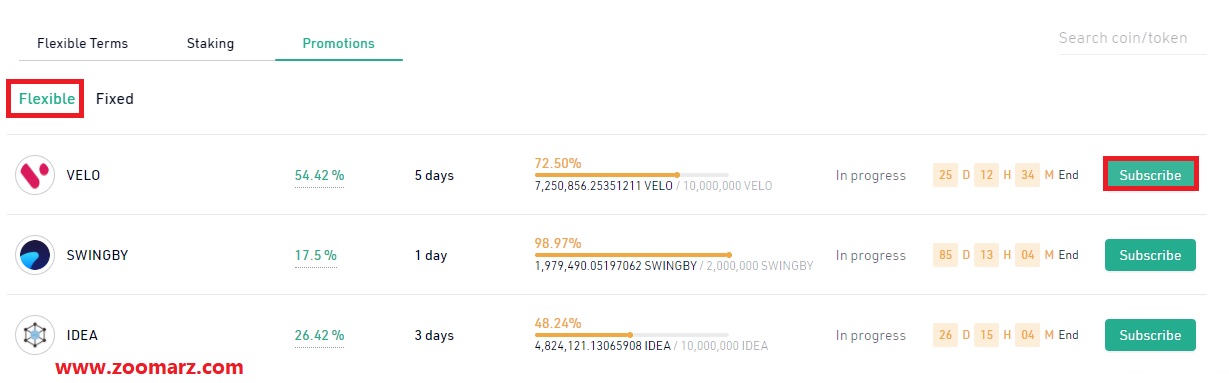The width and height of the screenshot is (1229, 383).
Task: Click the Search coin/token field
Action: (1131, 39)
